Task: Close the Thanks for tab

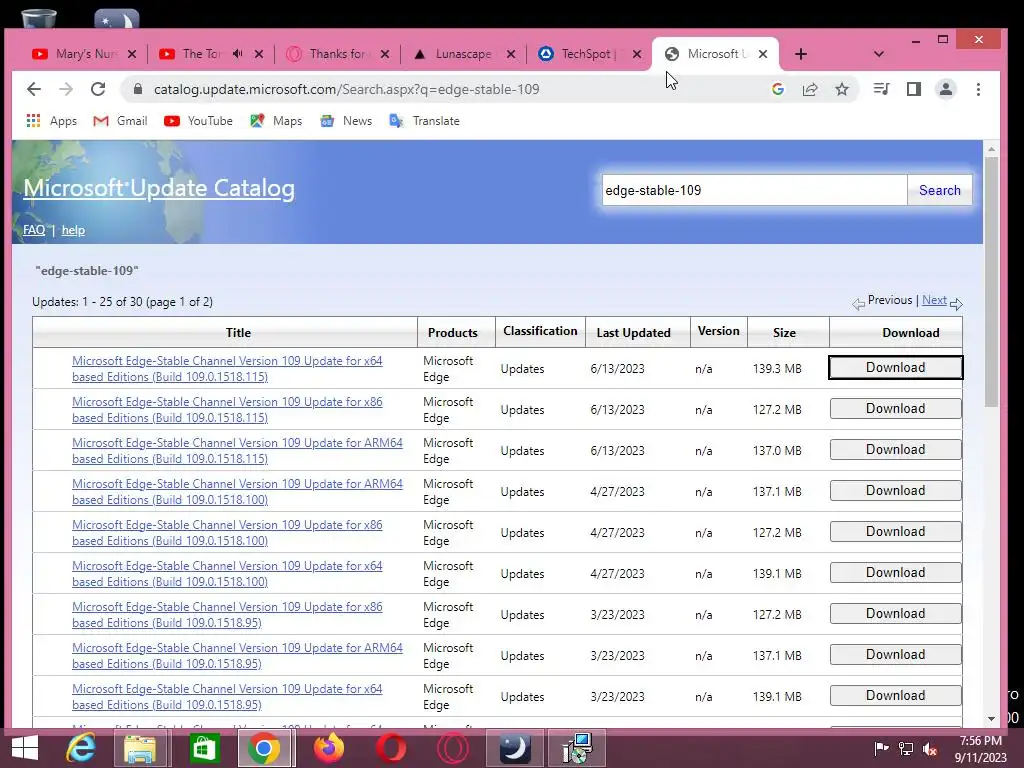Action: click(385, 54)
